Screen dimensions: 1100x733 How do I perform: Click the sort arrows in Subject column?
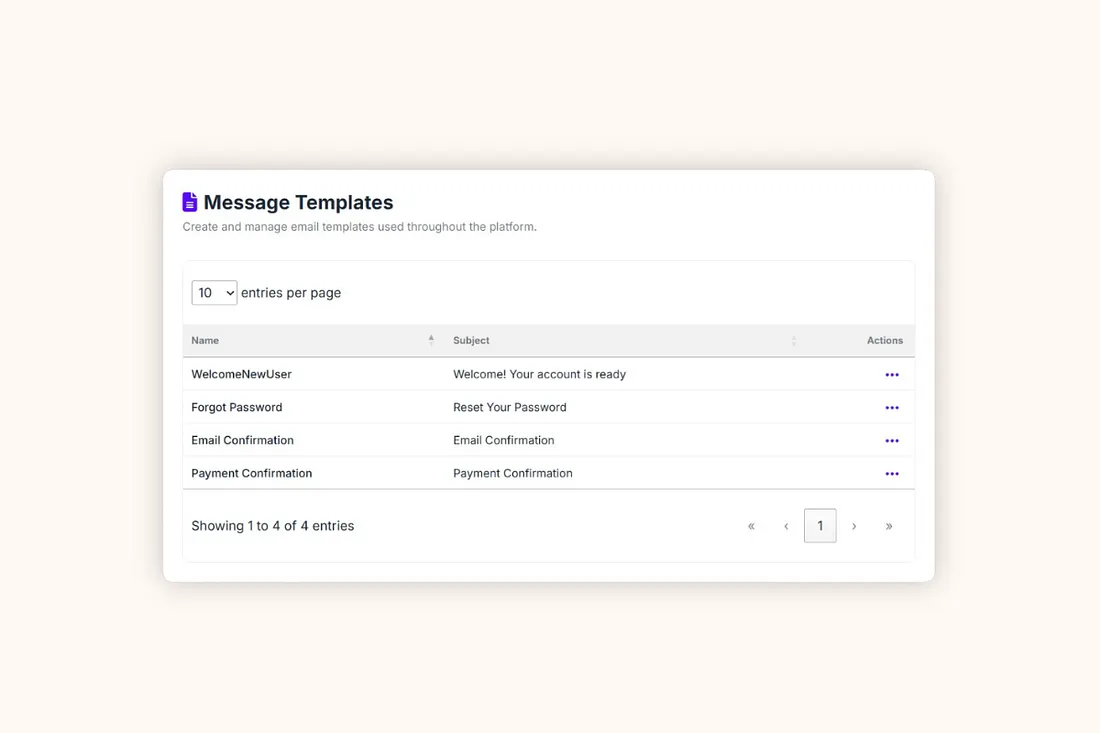(x=794, y=341)
